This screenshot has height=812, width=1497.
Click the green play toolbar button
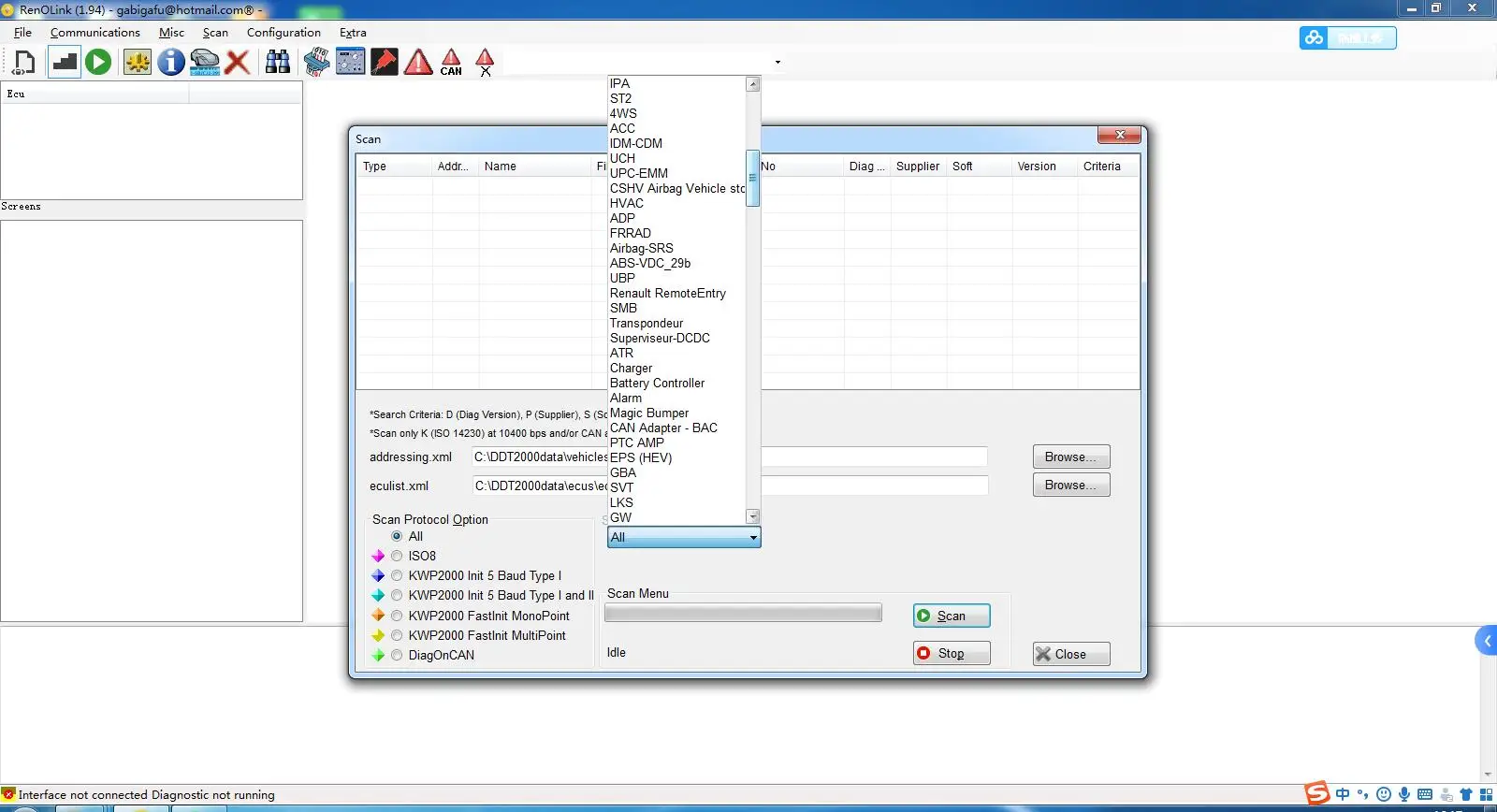(x=98, y=63)
